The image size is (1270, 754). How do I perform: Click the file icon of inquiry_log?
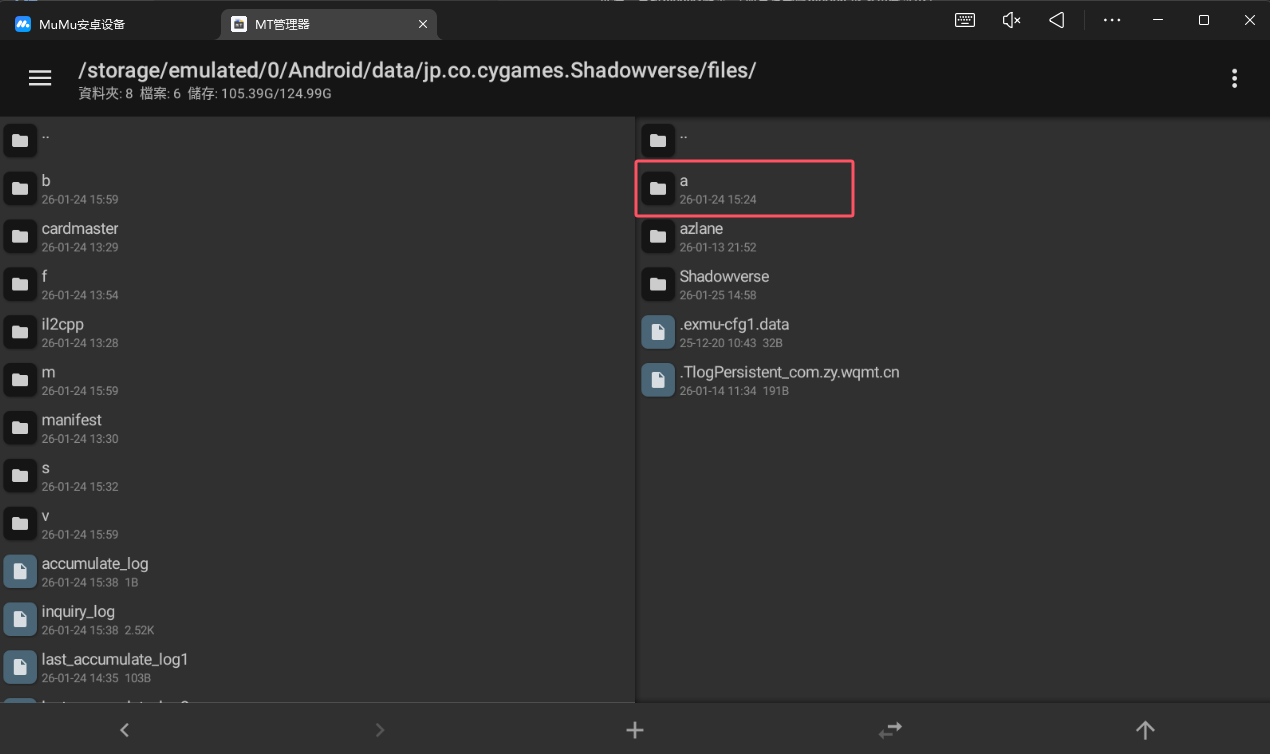pos(20,620)
